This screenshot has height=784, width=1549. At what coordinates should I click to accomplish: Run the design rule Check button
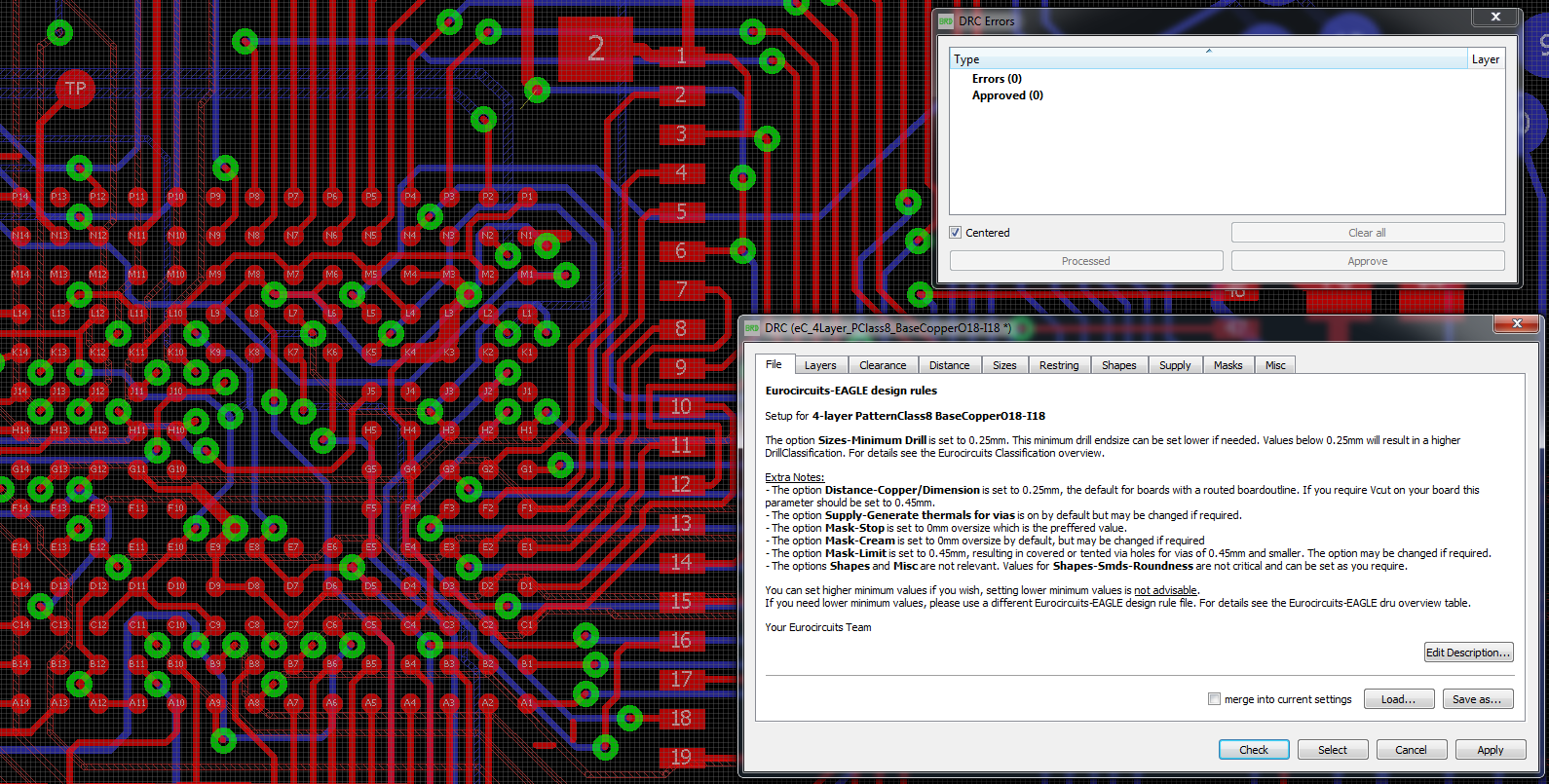coord(1254,750)
